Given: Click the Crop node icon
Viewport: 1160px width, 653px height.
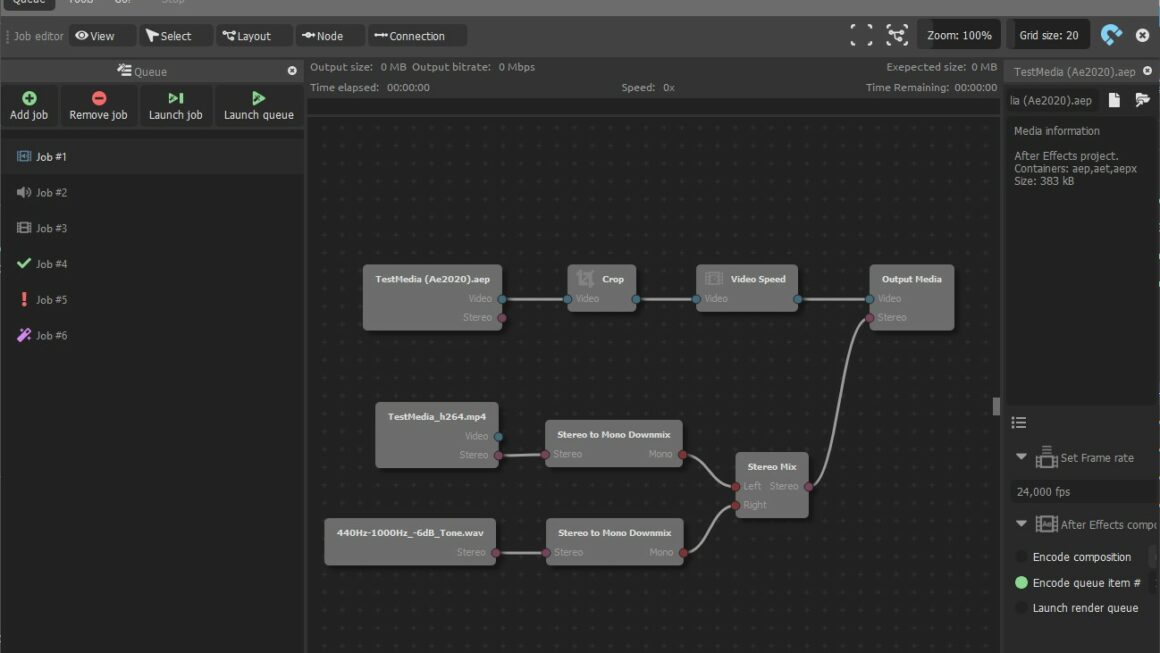Looking at the screenshot, I should (586, 279).
